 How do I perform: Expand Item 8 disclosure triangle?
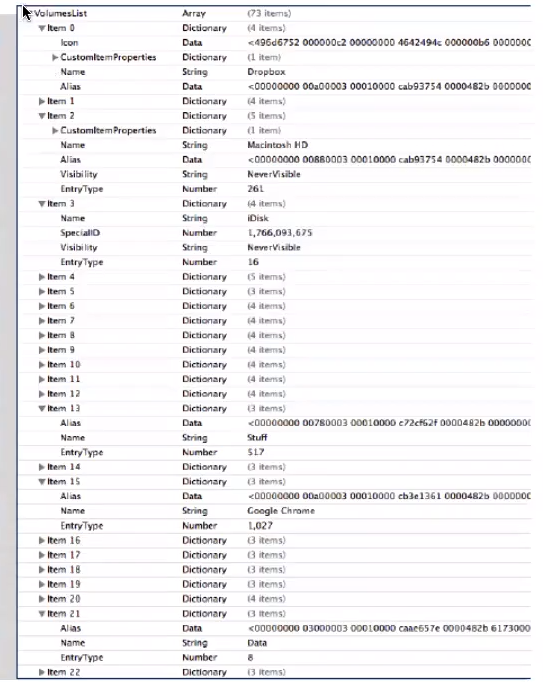point(42,335)
